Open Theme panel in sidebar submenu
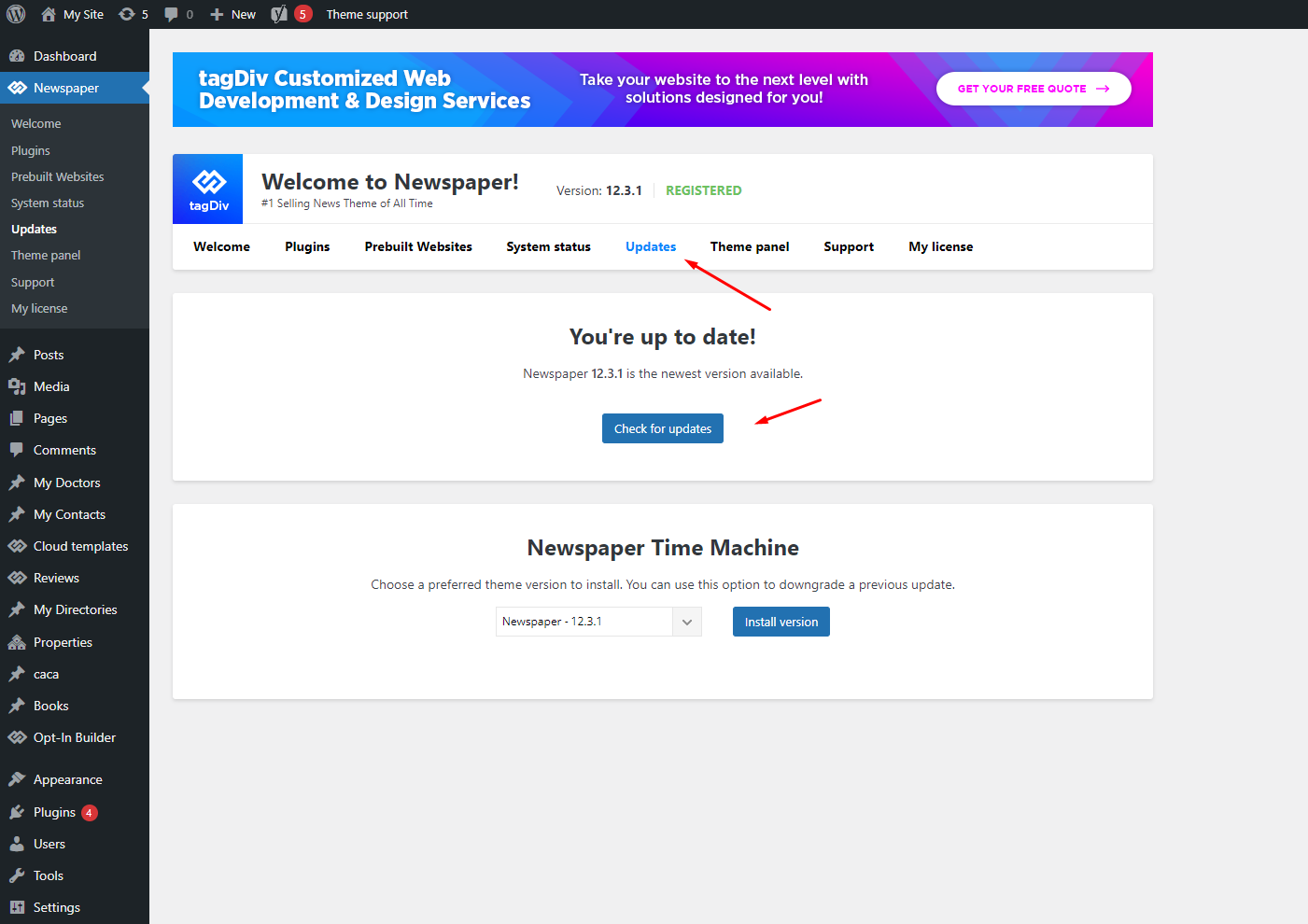Screen dimensions: 1308x924 tap(46, 255)
